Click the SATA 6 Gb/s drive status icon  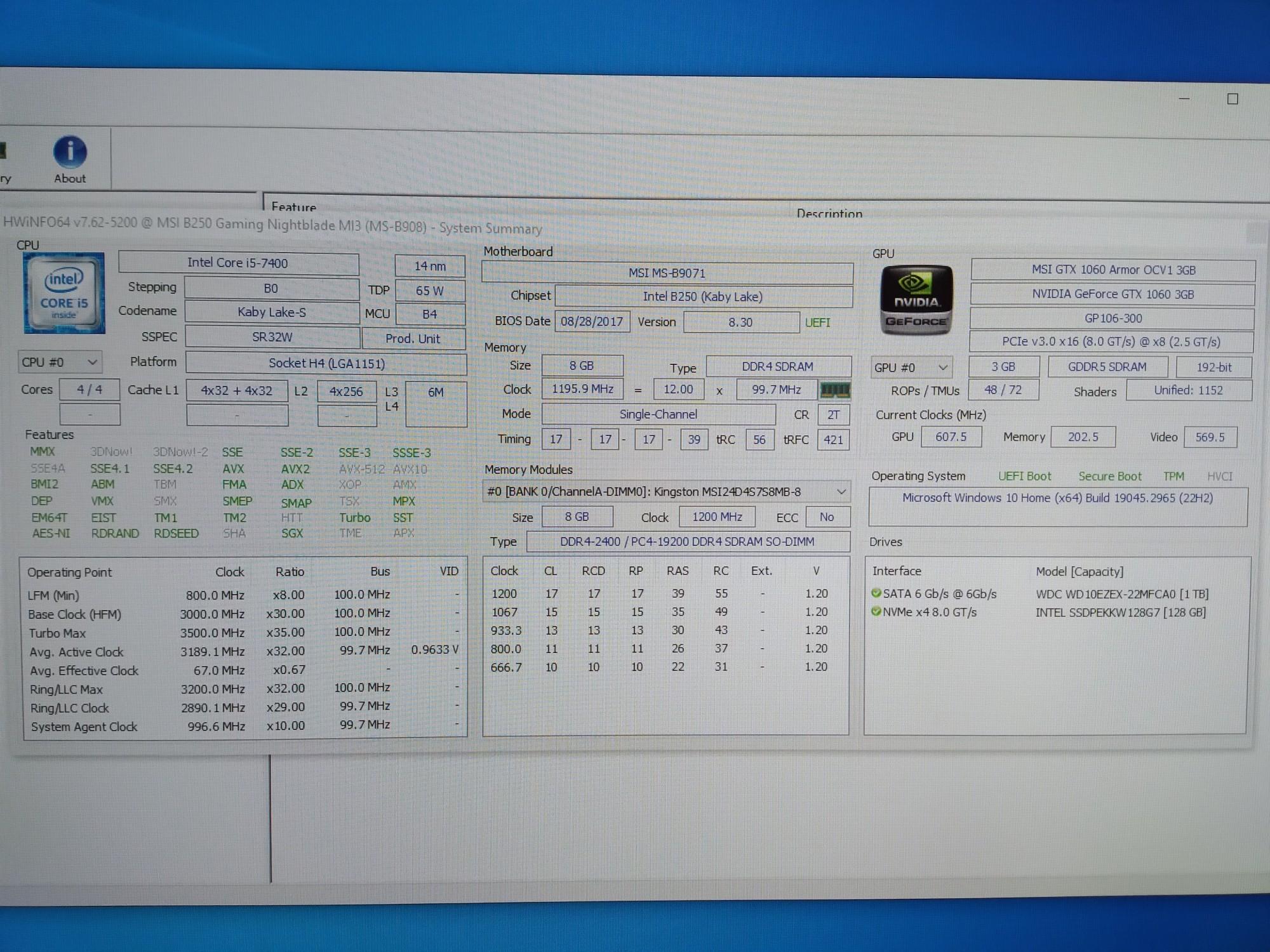pos(876,593)
